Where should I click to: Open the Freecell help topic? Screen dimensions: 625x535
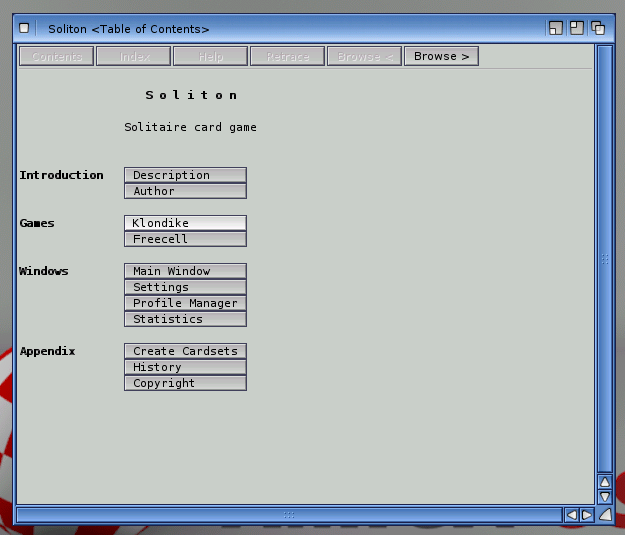click(x=185, y=239)
